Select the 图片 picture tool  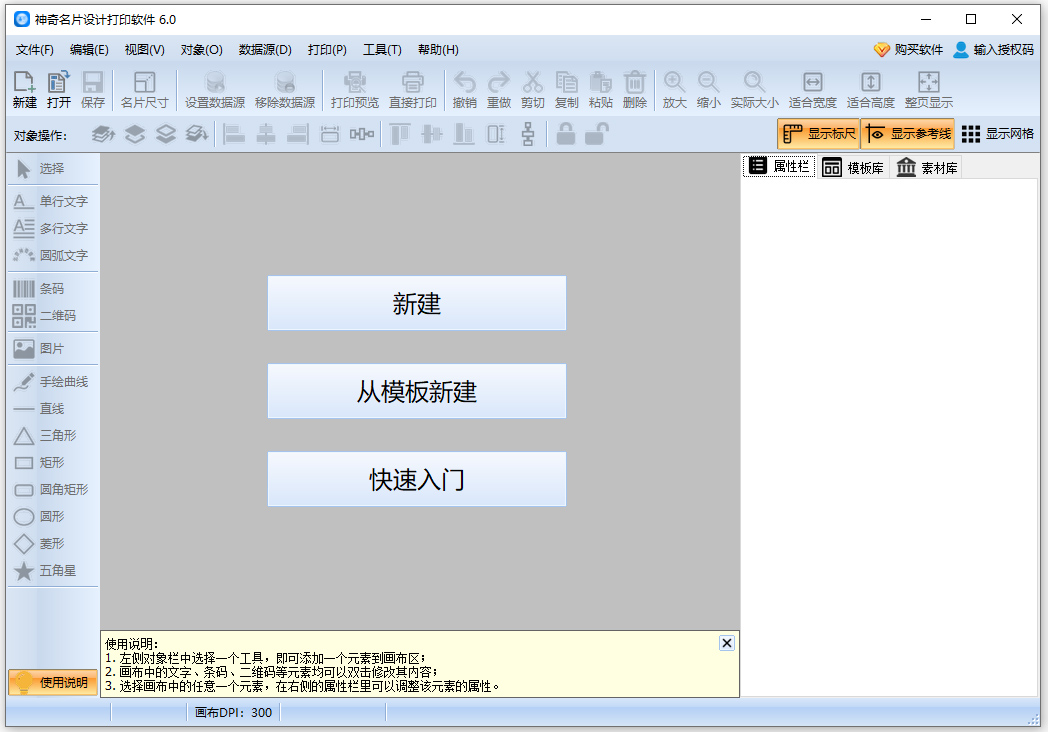click(x=42, y=348)
